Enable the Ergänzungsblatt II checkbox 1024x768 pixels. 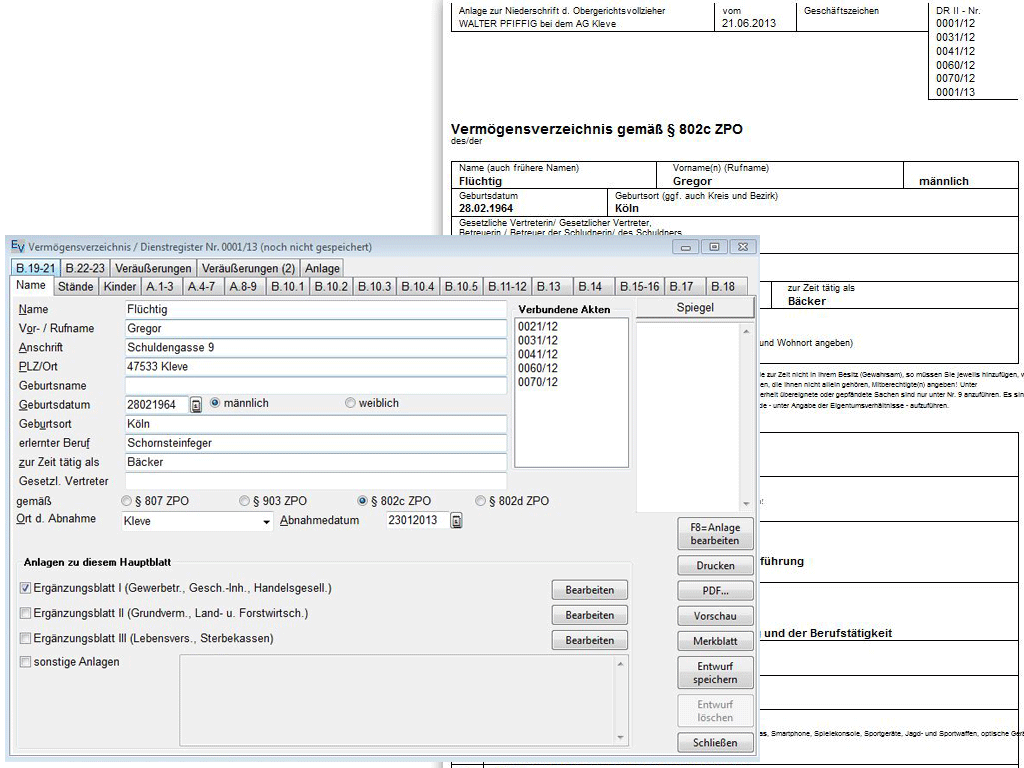pos(25,613)
